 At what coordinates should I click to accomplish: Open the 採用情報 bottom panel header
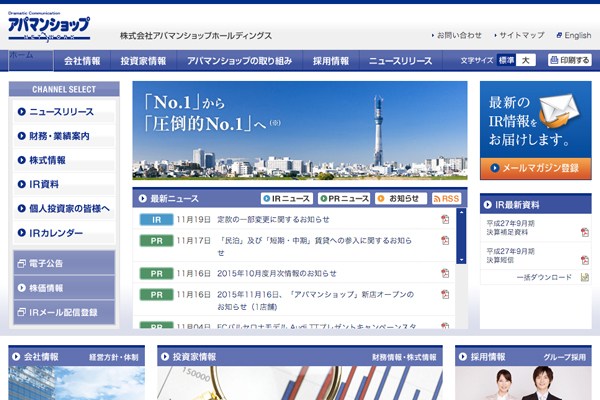point(523,357)
